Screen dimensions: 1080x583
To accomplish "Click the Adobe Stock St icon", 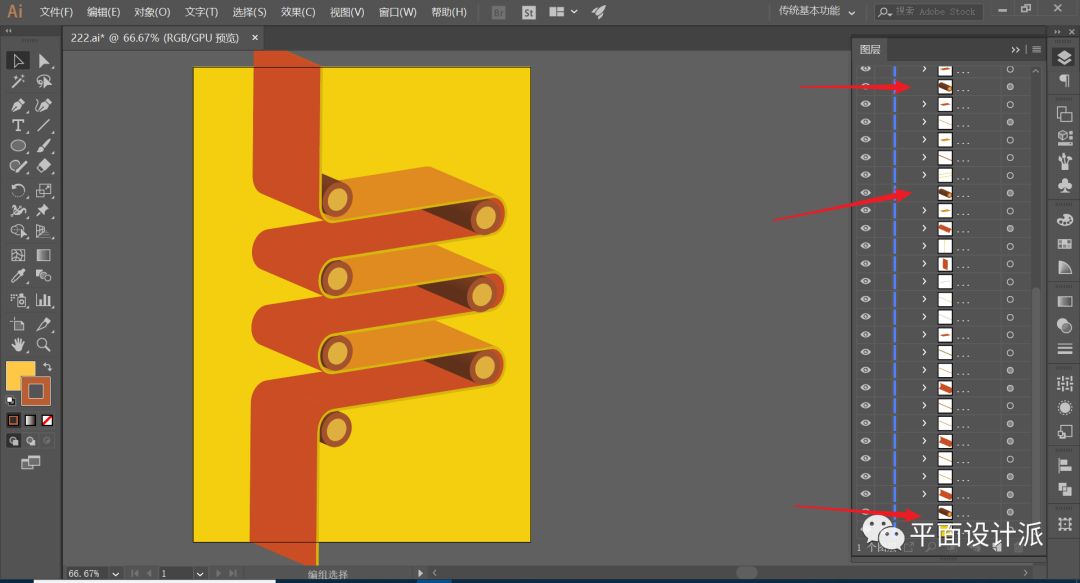I will pyautogui.click(x=527, y=12).
